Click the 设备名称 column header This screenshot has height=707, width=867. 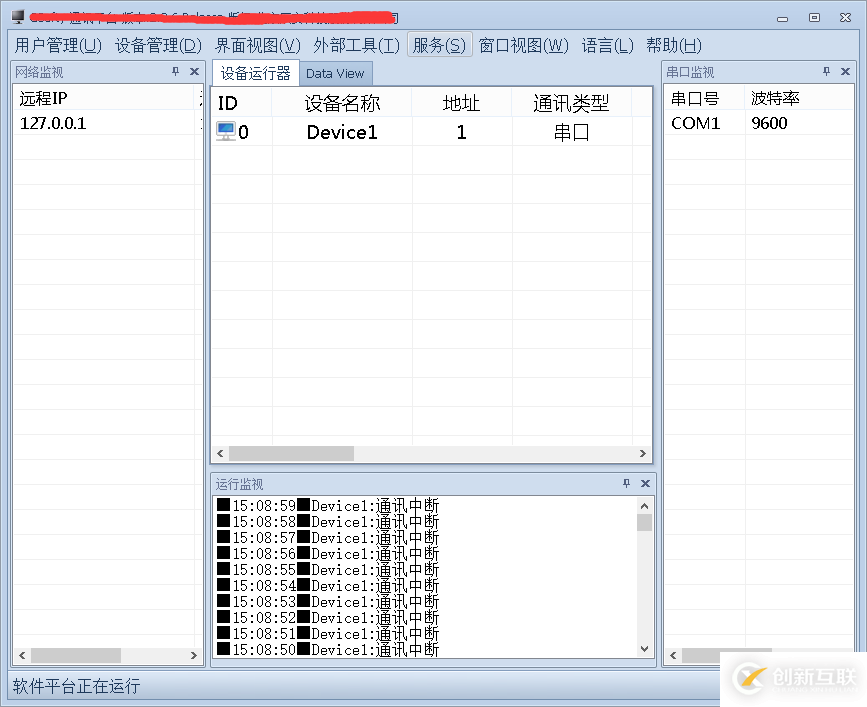(x=344, y=103)
